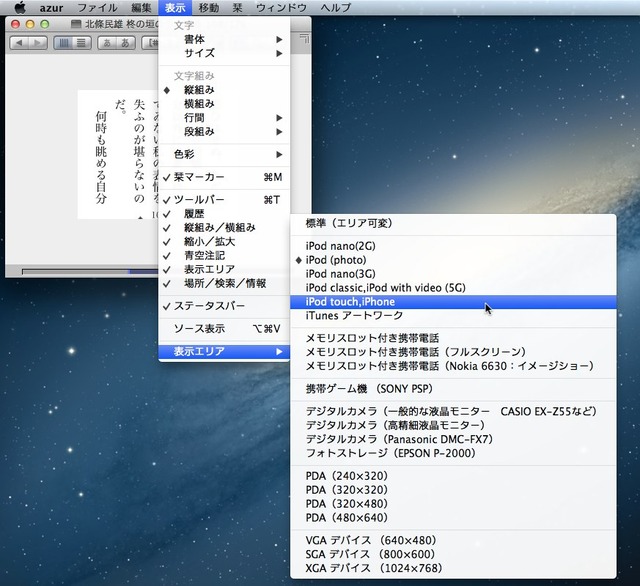Select PDA(480×640) display area
The height and width of the screenshot is (586, 640).
[453, 517]
